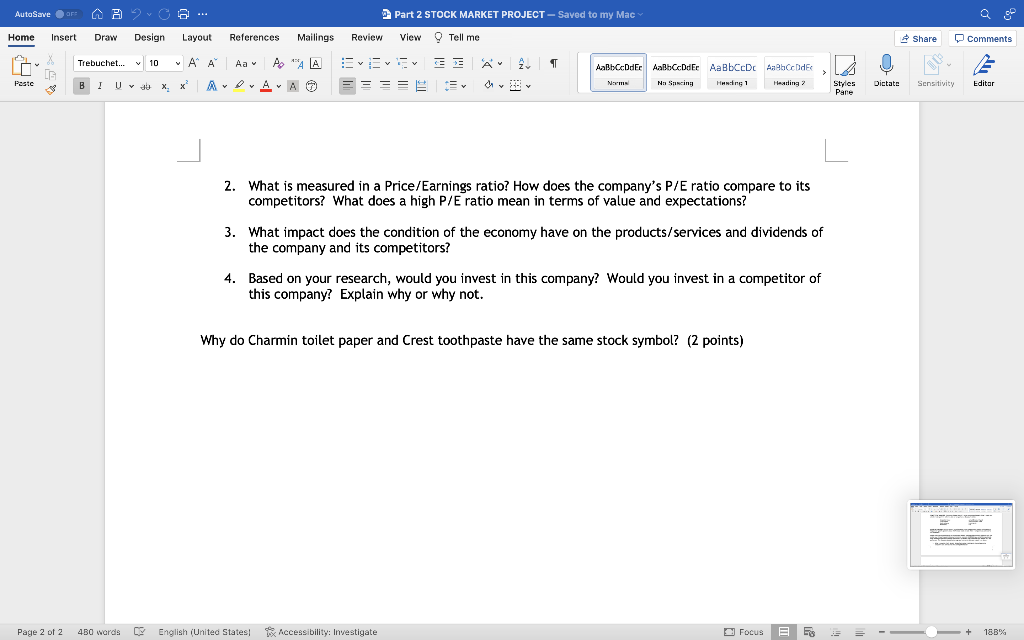
Task: Start Dictate voice typing
Action: pos(886,68)
